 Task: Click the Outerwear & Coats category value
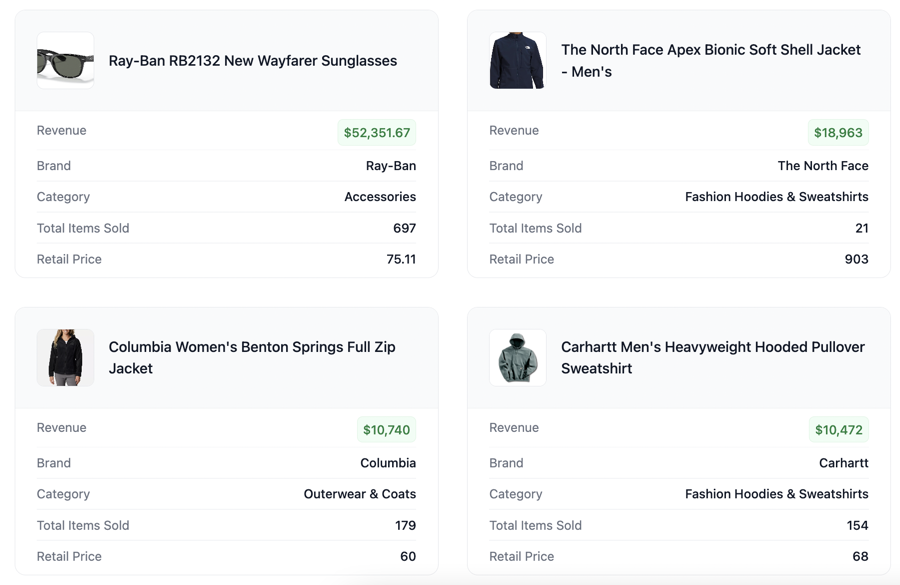tap(359, 494)
